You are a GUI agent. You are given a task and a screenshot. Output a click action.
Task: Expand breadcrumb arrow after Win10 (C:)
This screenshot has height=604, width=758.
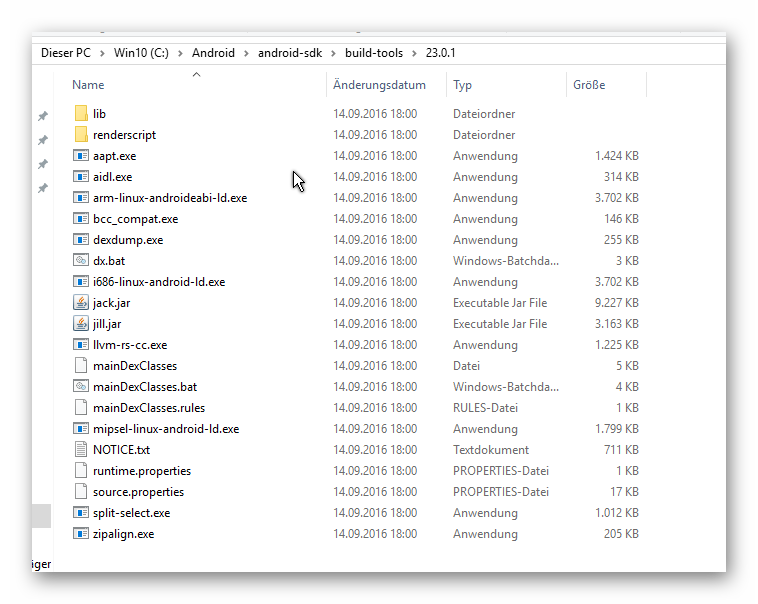pyautogui.click(x=183, y=53)
